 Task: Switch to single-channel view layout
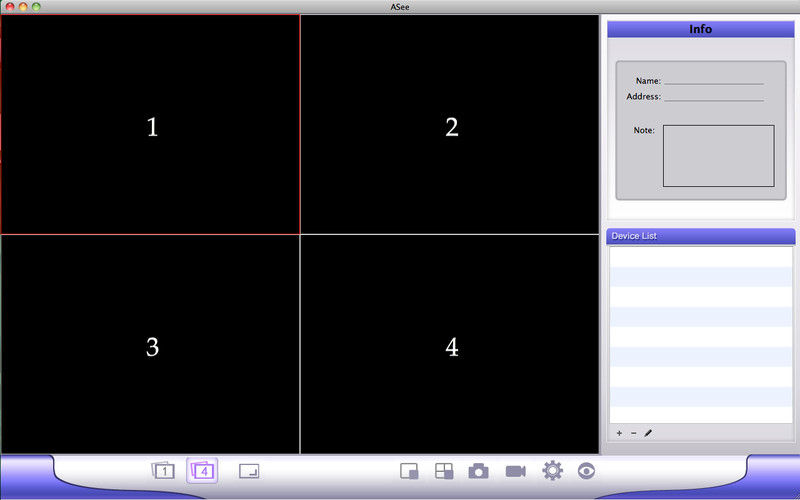(x=163, y=470)
